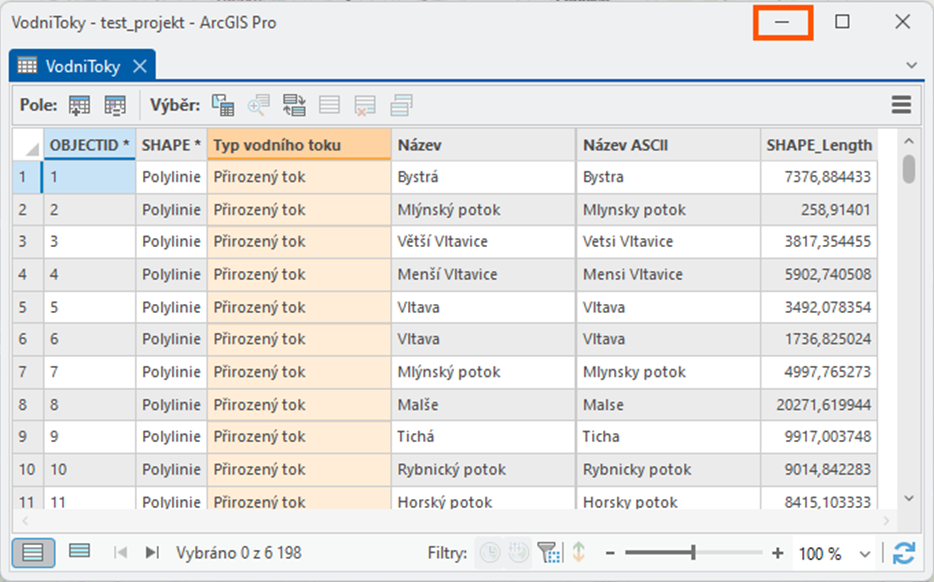Click the length value 9917,003748
934x582 pixels.
pyautogui.click(x=819, y=437)
